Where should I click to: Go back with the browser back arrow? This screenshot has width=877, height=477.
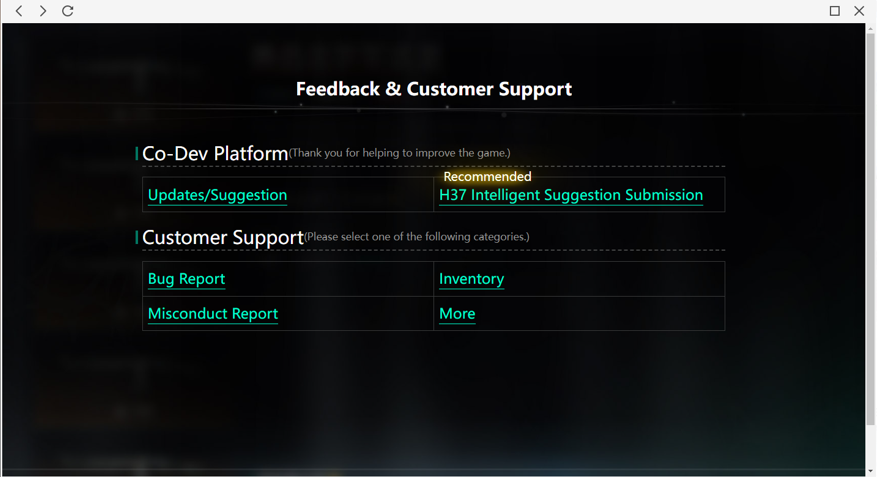pos(19,11)
